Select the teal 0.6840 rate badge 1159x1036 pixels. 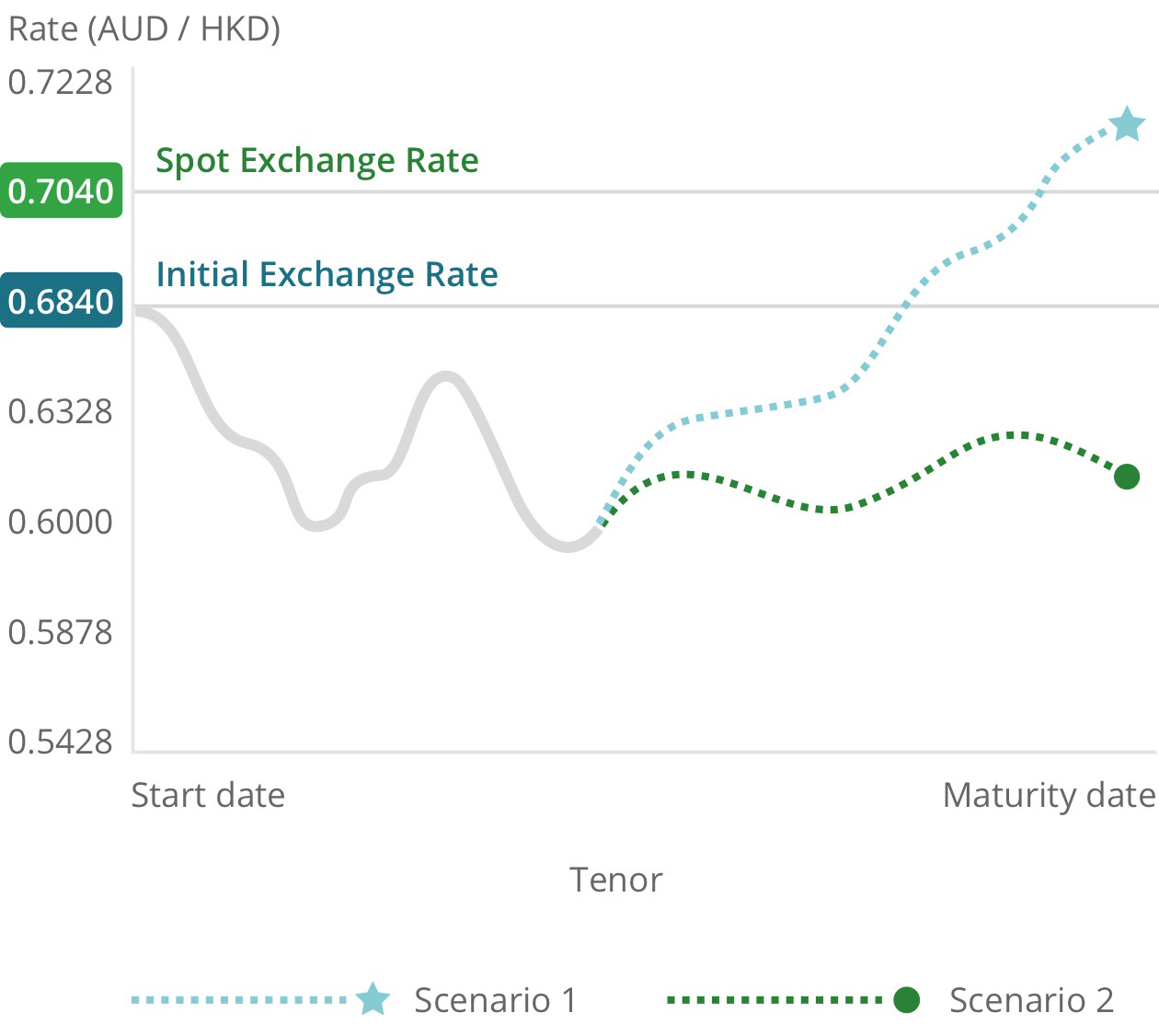click(62, 301)
